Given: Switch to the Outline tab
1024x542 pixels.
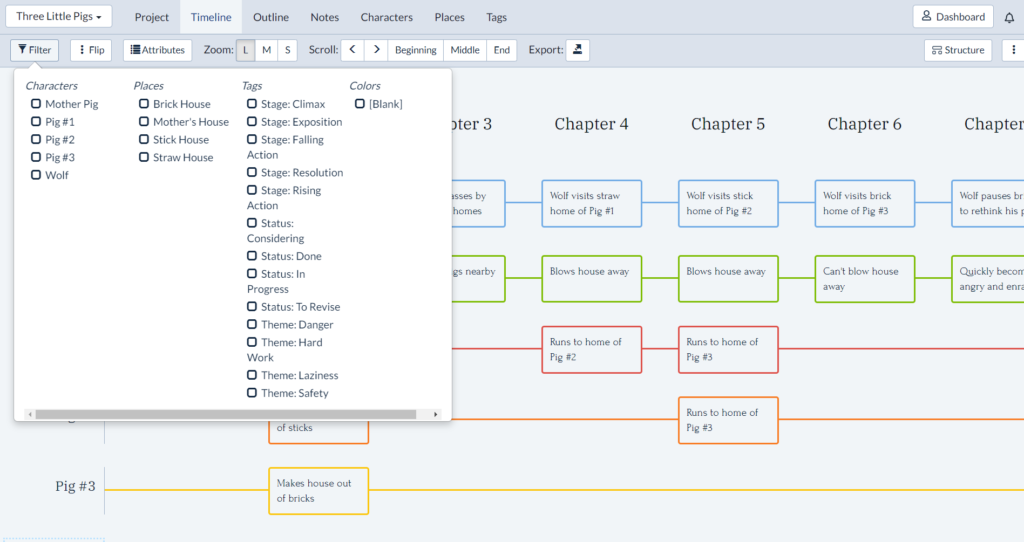Looking at the screenshot, I should 271,17.
